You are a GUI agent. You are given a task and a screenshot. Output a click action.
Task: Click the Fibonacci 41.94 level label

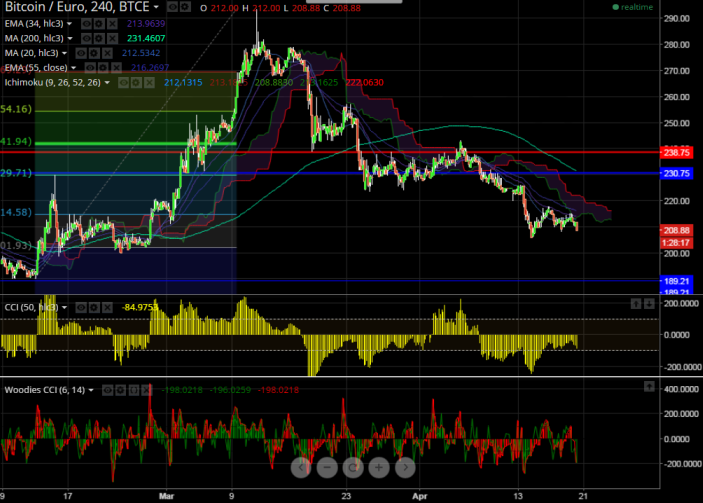(x=16, y=142)
